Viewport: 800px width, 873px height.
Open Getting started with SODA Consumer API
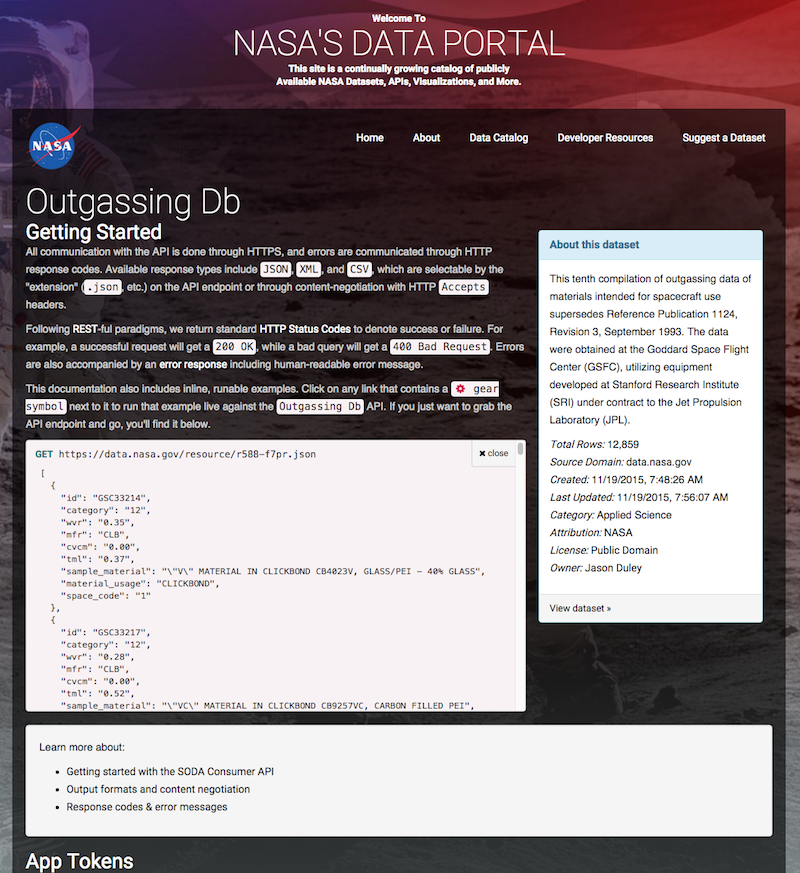170,771
